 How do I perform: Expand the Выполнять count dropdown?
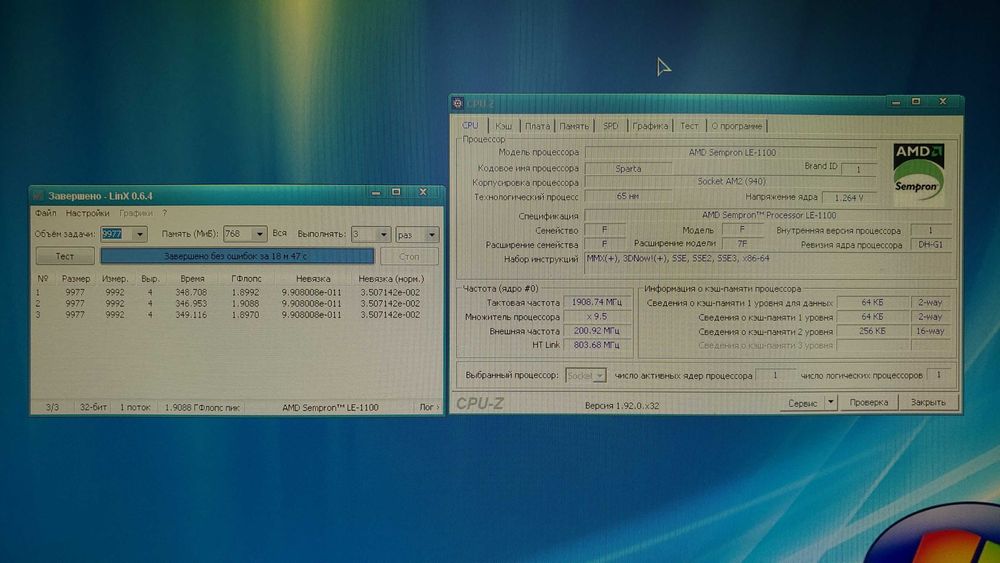click(x=383, y=235)
